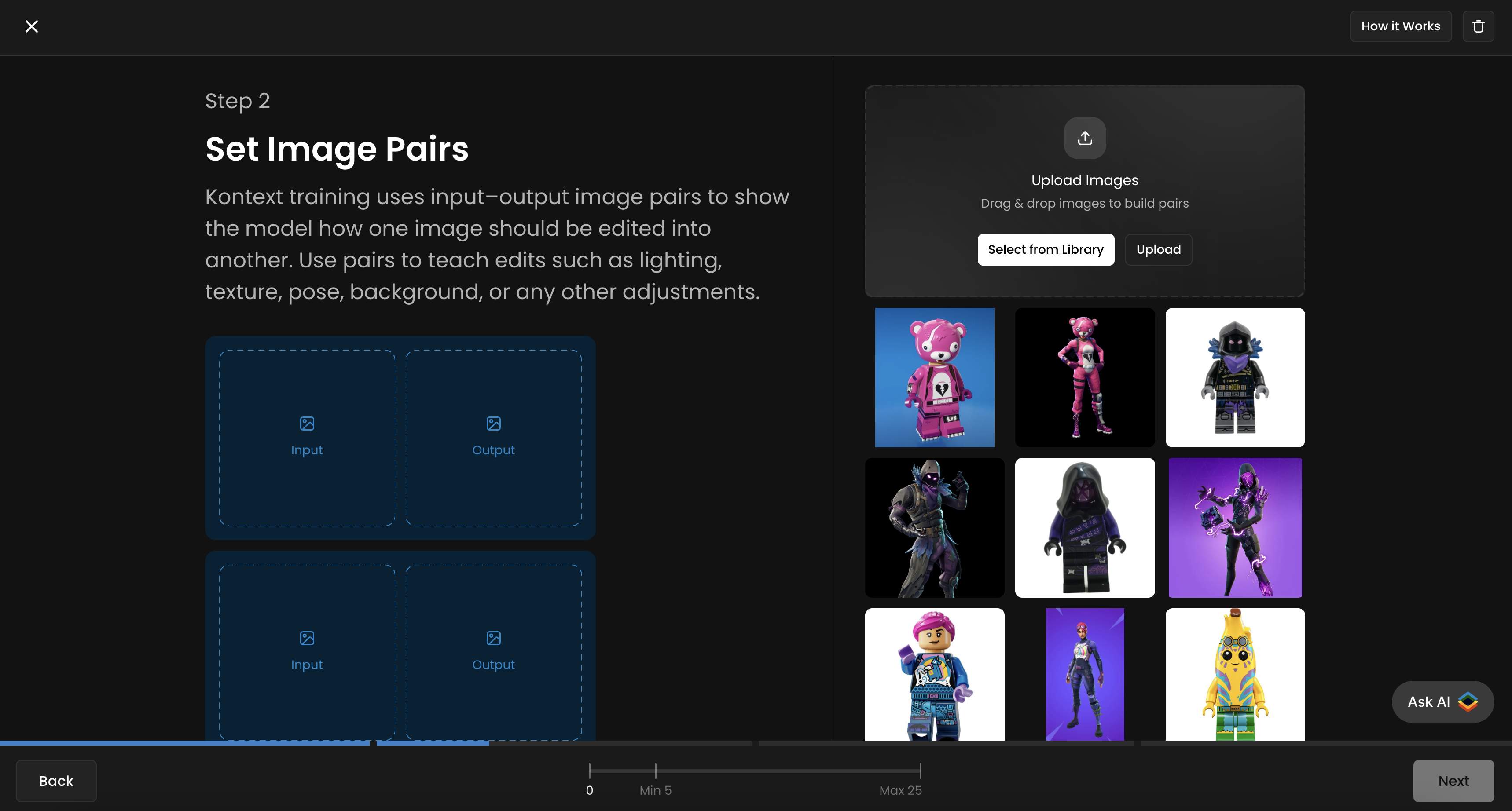The height and width of the screenshot is (811, 1512).
Task: Click the trash delete icon
Action: tap(1478, 26)
